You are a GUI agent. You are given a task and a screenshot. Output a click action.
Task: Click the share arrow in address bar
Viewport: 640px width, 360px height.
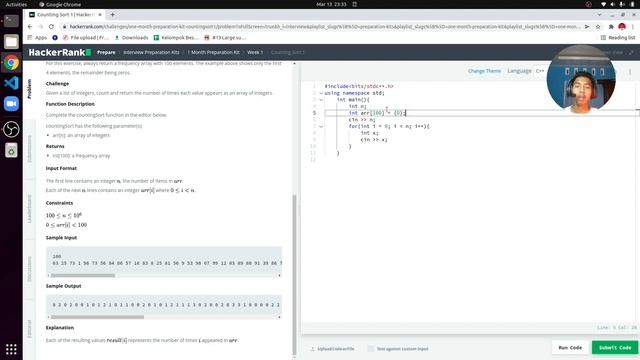click(x=587, y=27)
